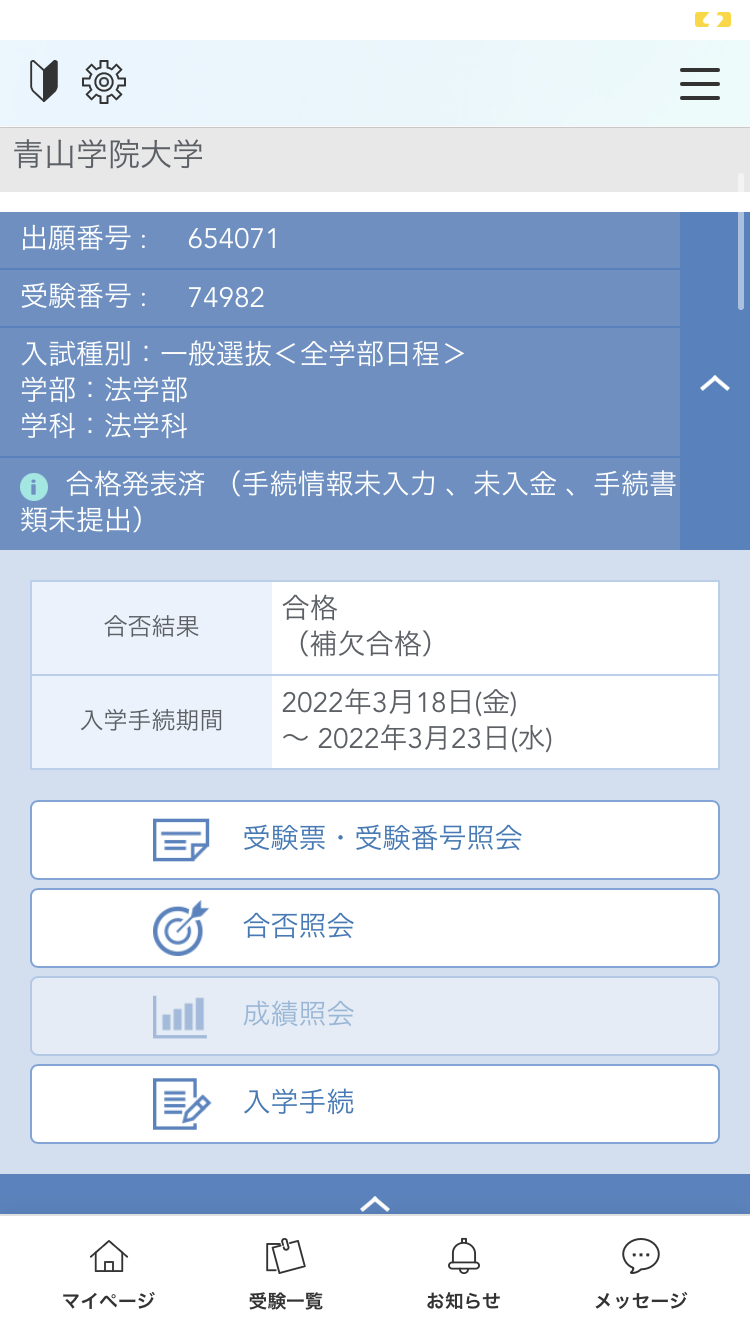Viewport: 750px width, 1334px height.
Task: Tap the 青山学院大学 header
Action: (109, 155)
